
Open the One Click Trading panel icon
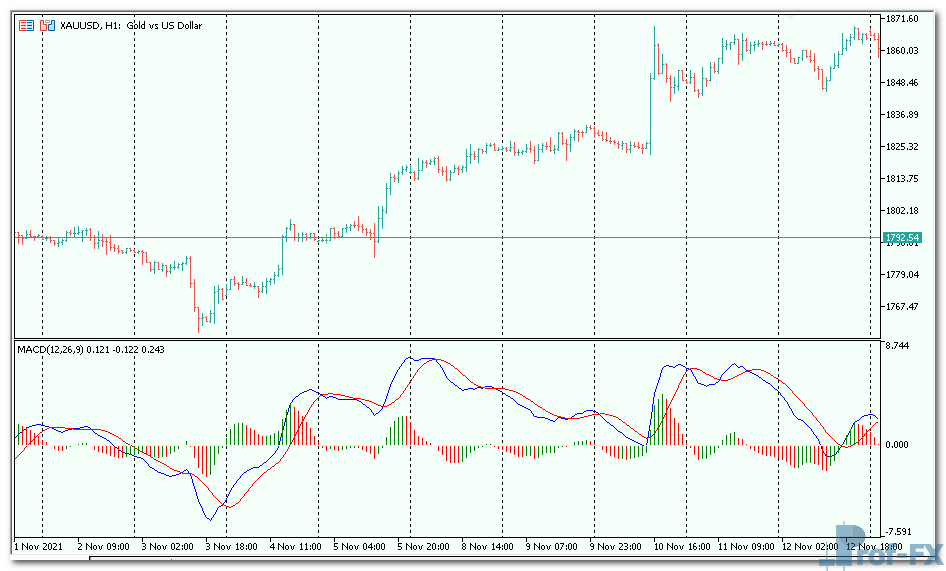point(26,25)
